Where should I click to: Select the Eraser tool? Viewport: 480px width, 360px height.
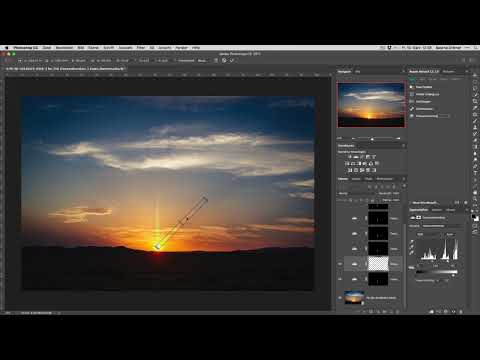475,140
